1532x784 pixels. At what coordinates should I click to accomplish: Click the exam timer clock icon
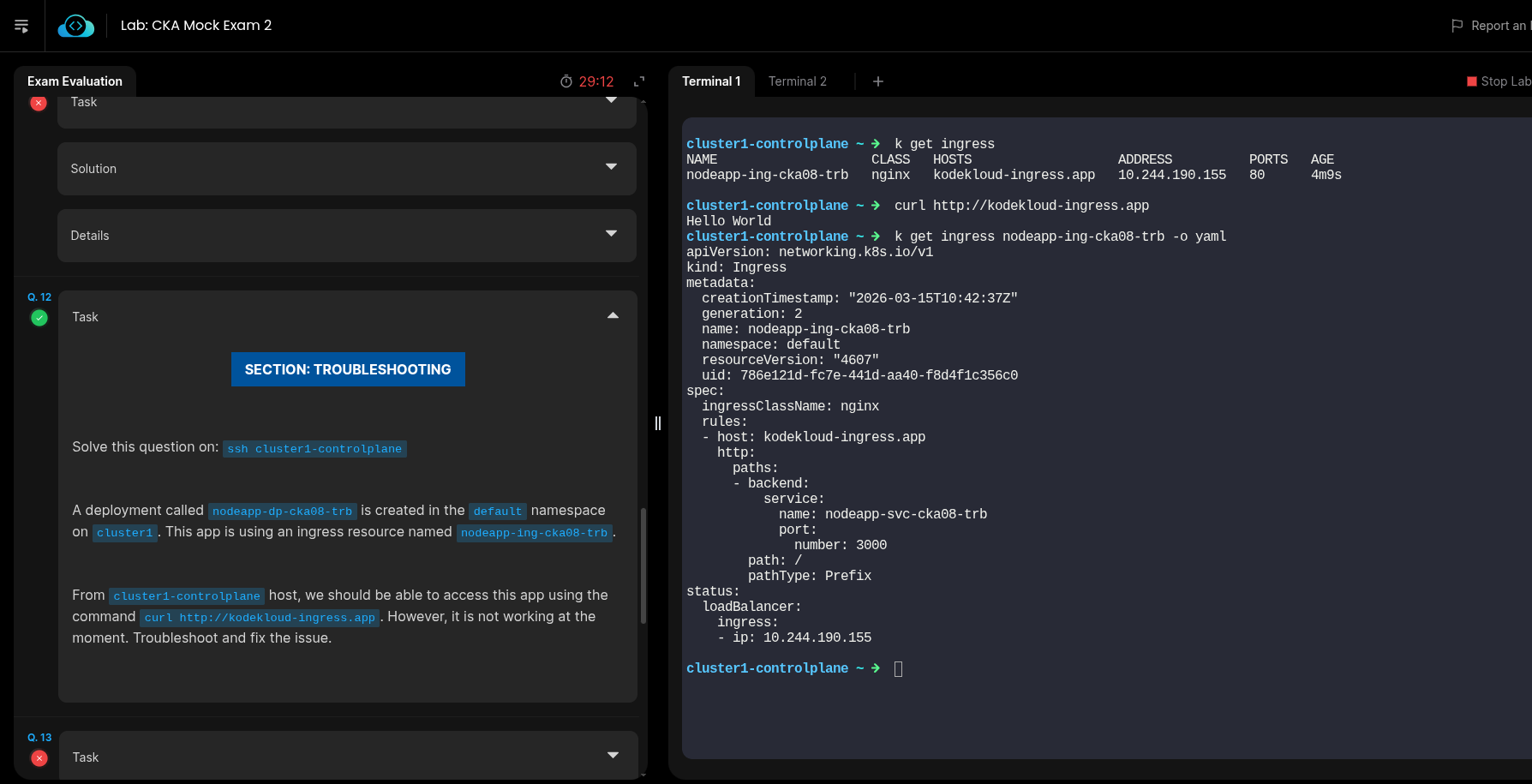point(566,81)
